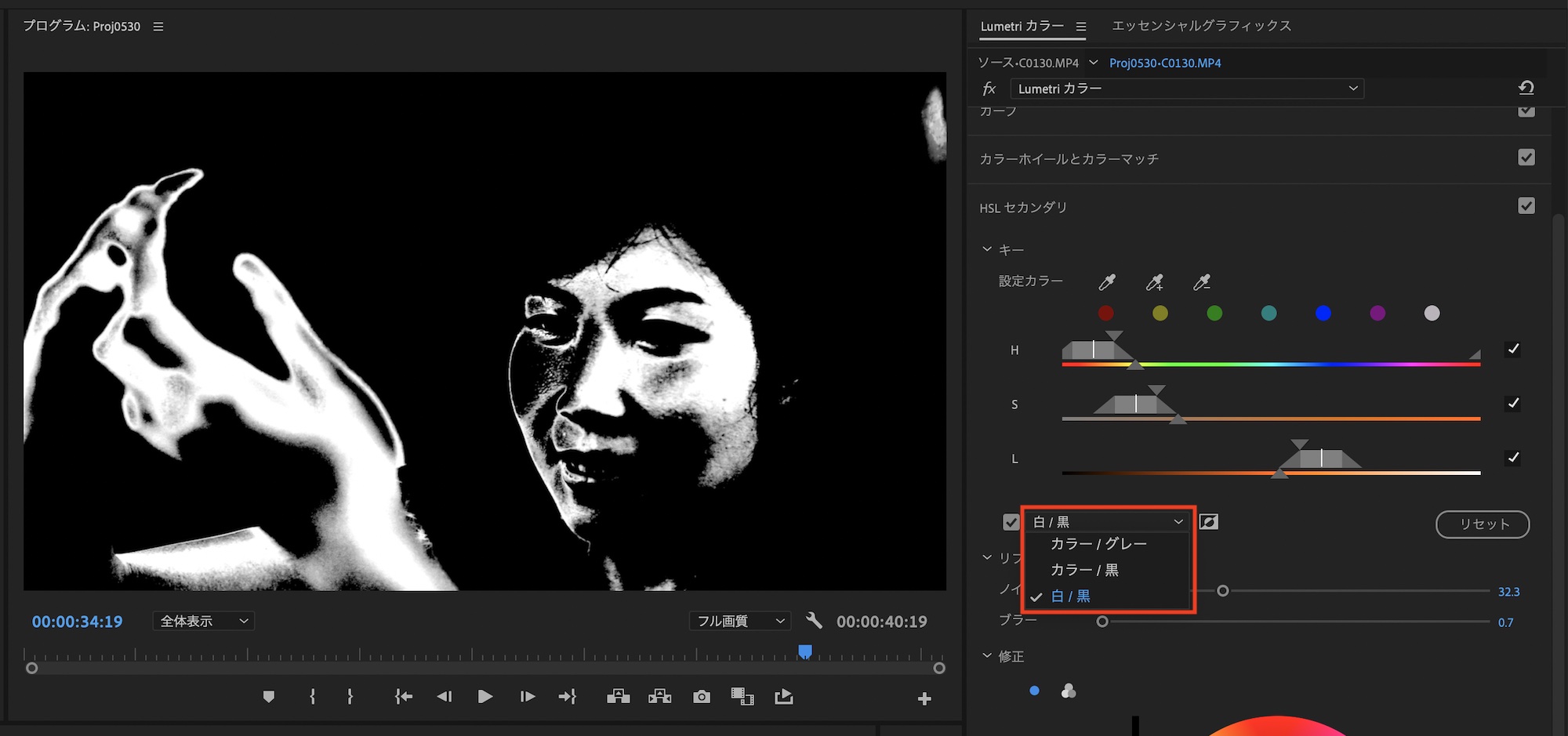Viewport: 1568px width, 736px height.
Task: Add a marker in the program monitor
Action: [269, 697]
